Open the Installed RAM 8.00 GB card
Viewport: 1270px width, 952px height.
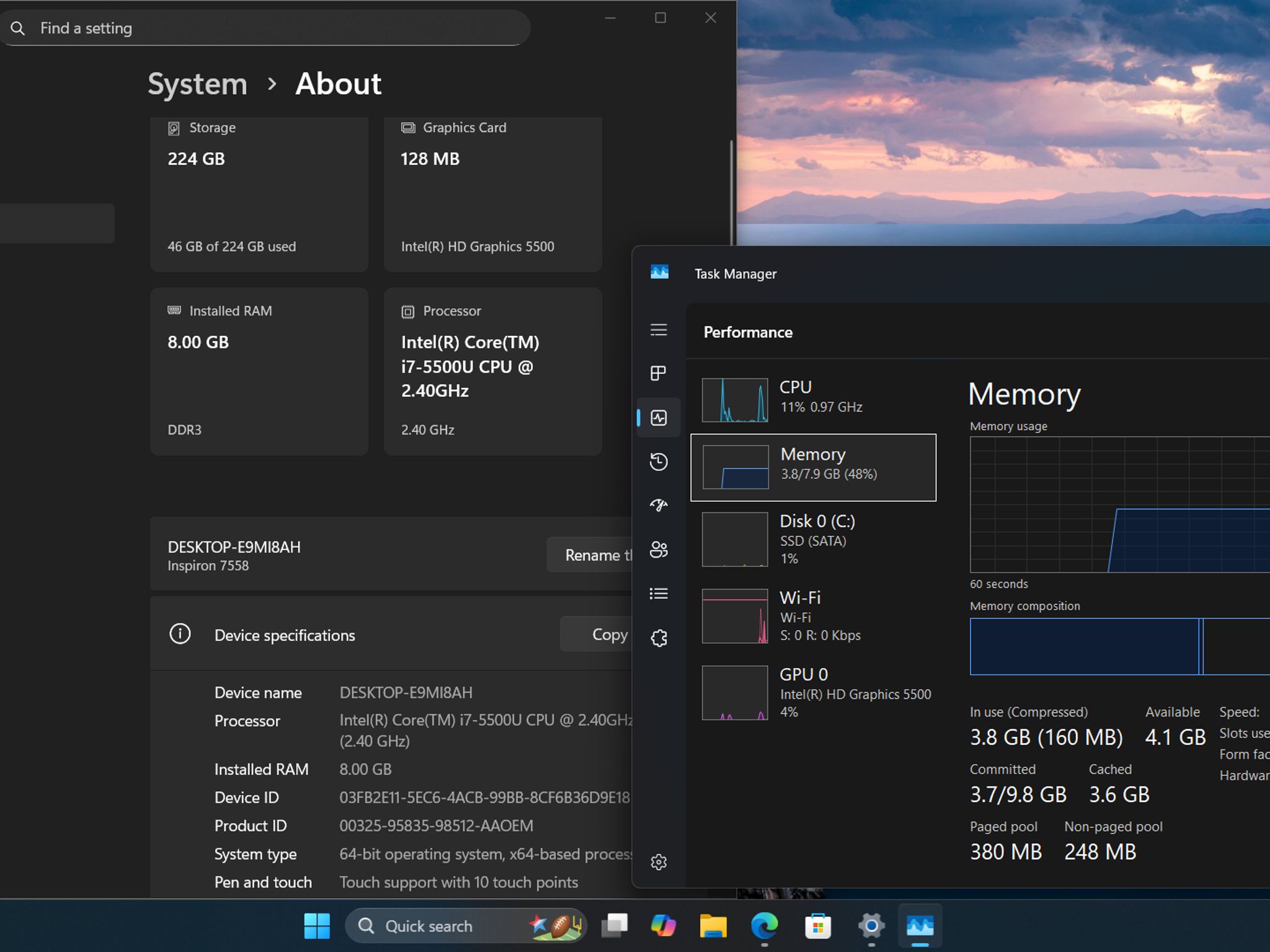(x=259, y=371)
